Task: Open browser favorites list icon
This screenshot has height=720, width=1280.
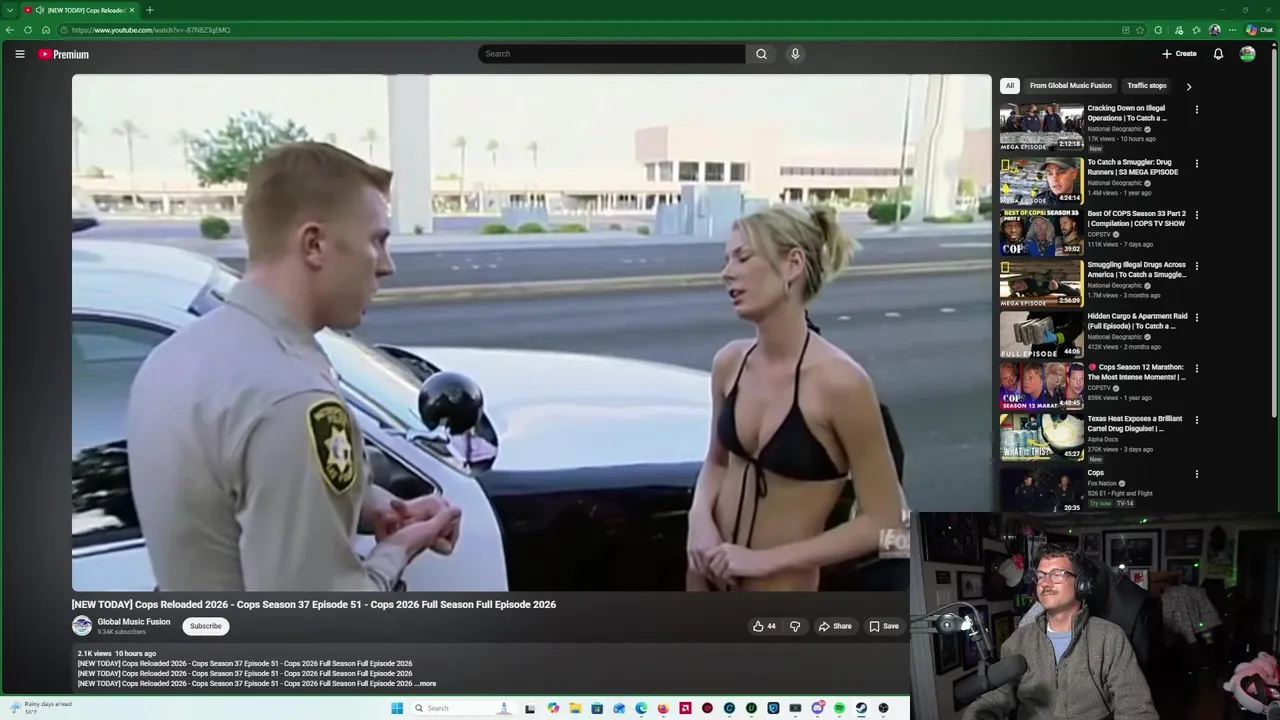Action: pyautogui.click(x=1196, y=30)
